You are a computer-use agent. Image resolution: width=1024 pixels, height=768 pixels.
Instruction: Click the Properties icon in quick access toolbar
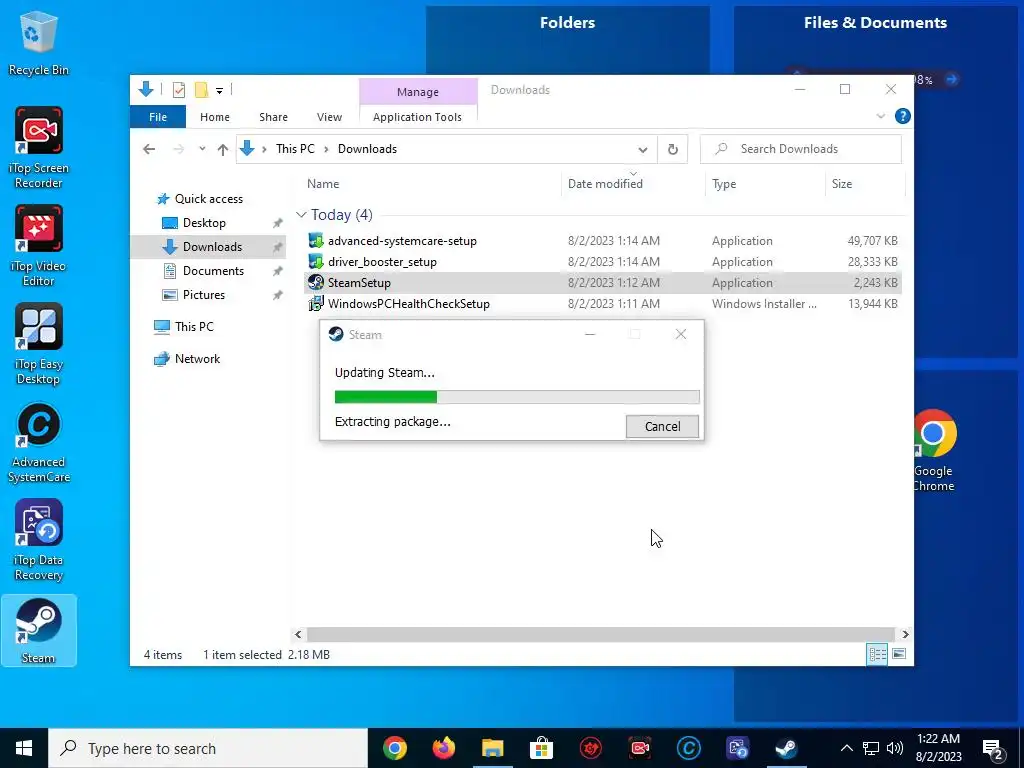pos(179,90)
